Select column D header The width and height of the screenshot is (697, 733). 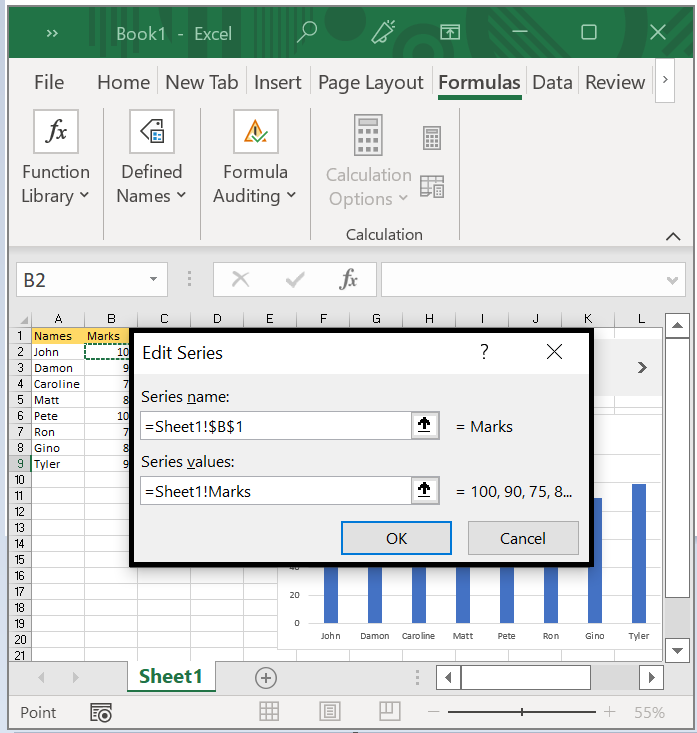(x=217, y=319)
